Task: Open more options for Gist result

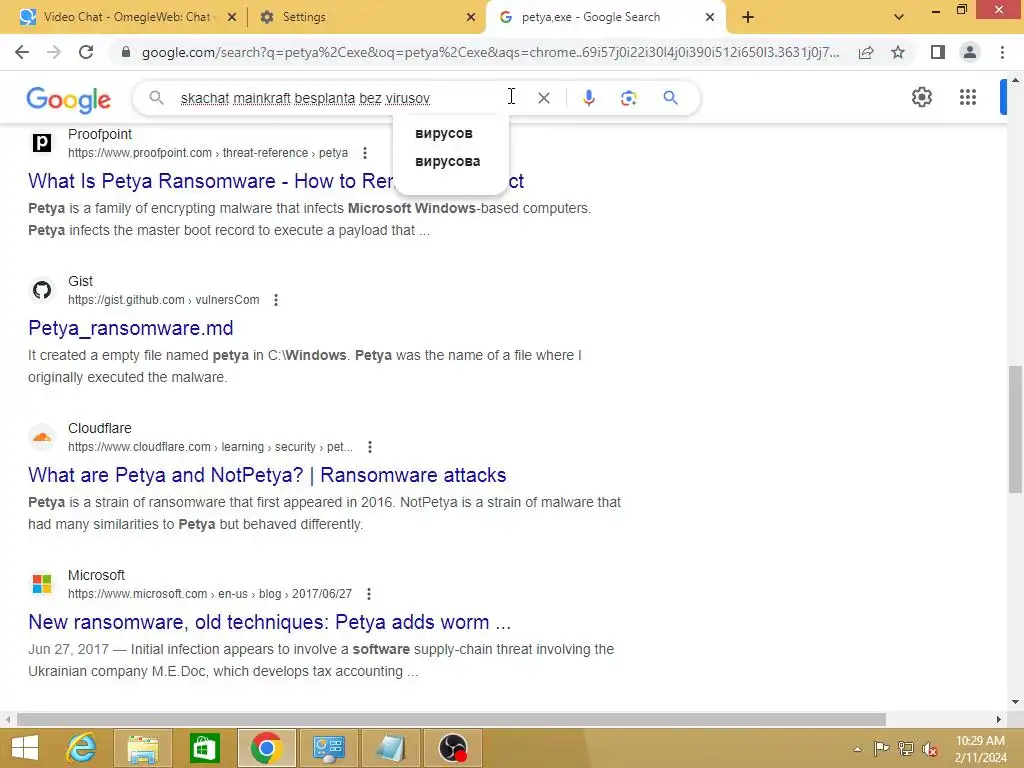Action: [x=276, y=300]
